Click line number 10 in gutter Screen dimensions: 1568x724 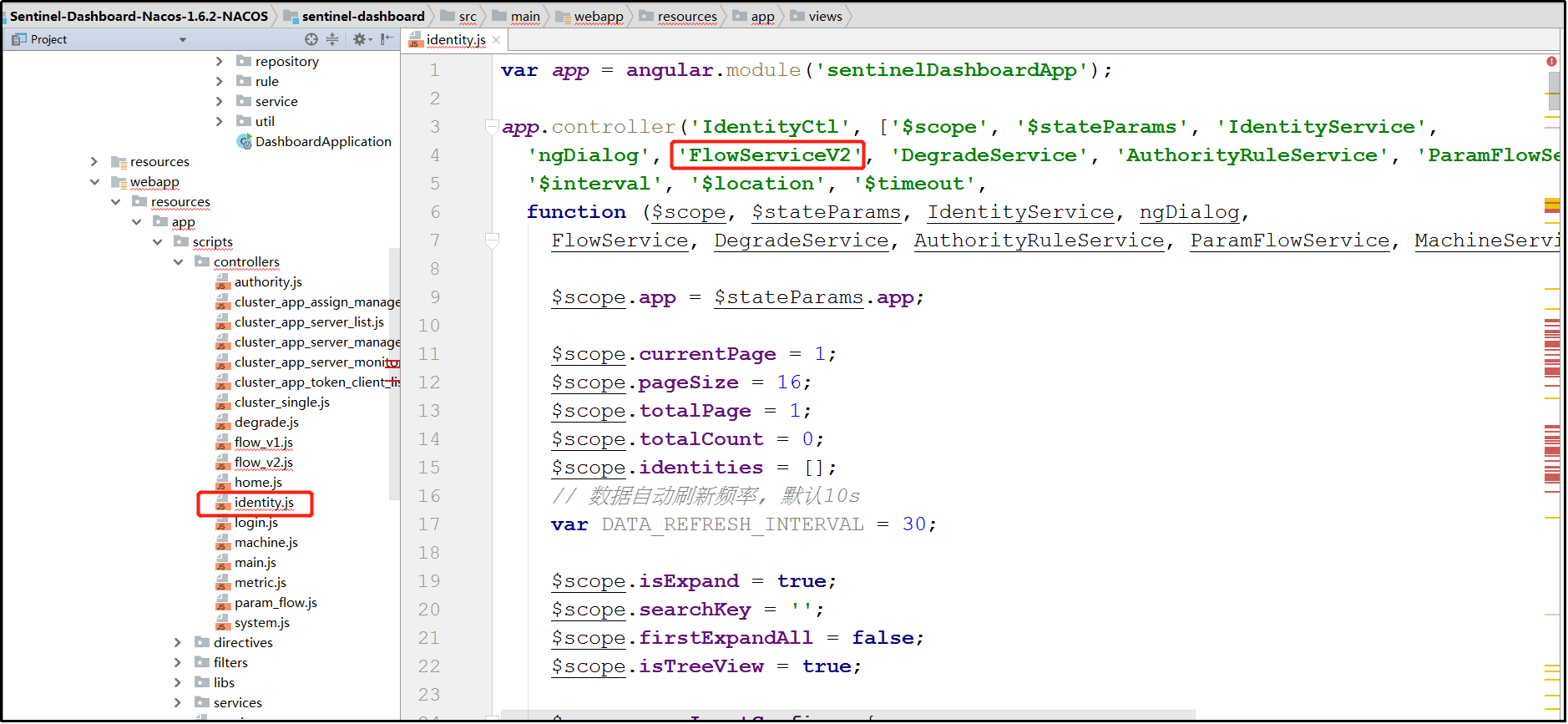click(429, 326)
